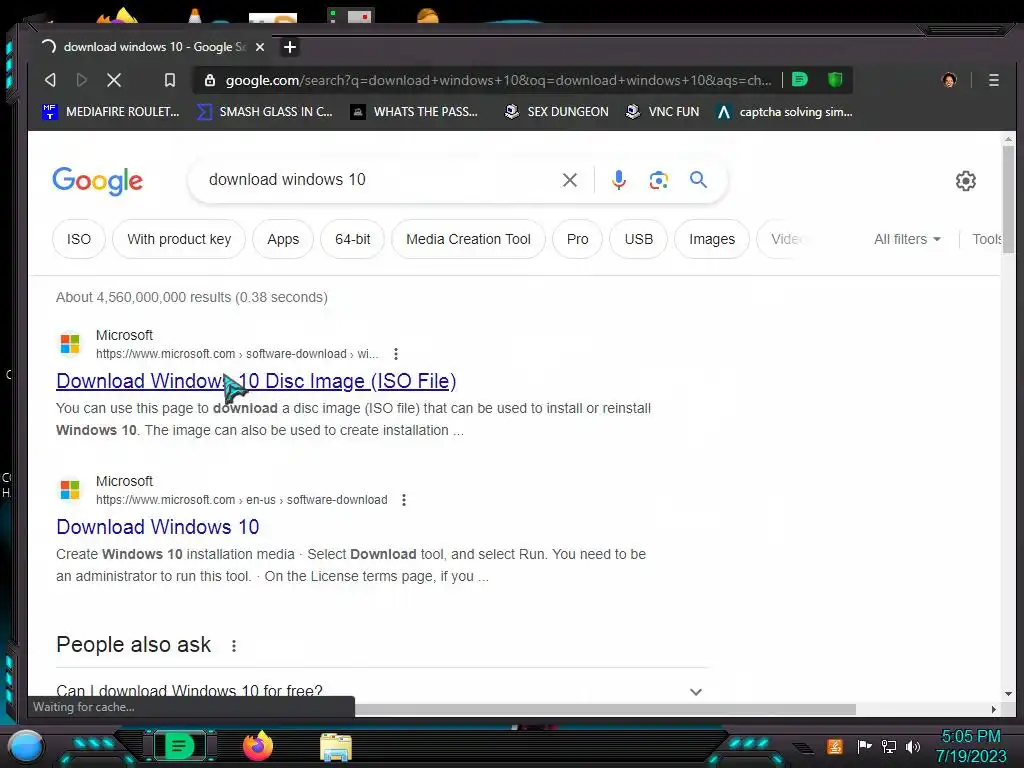This screenshot has height=768, width=1024.
Task: Clear the Google search box text
Action: pos(569,180)
